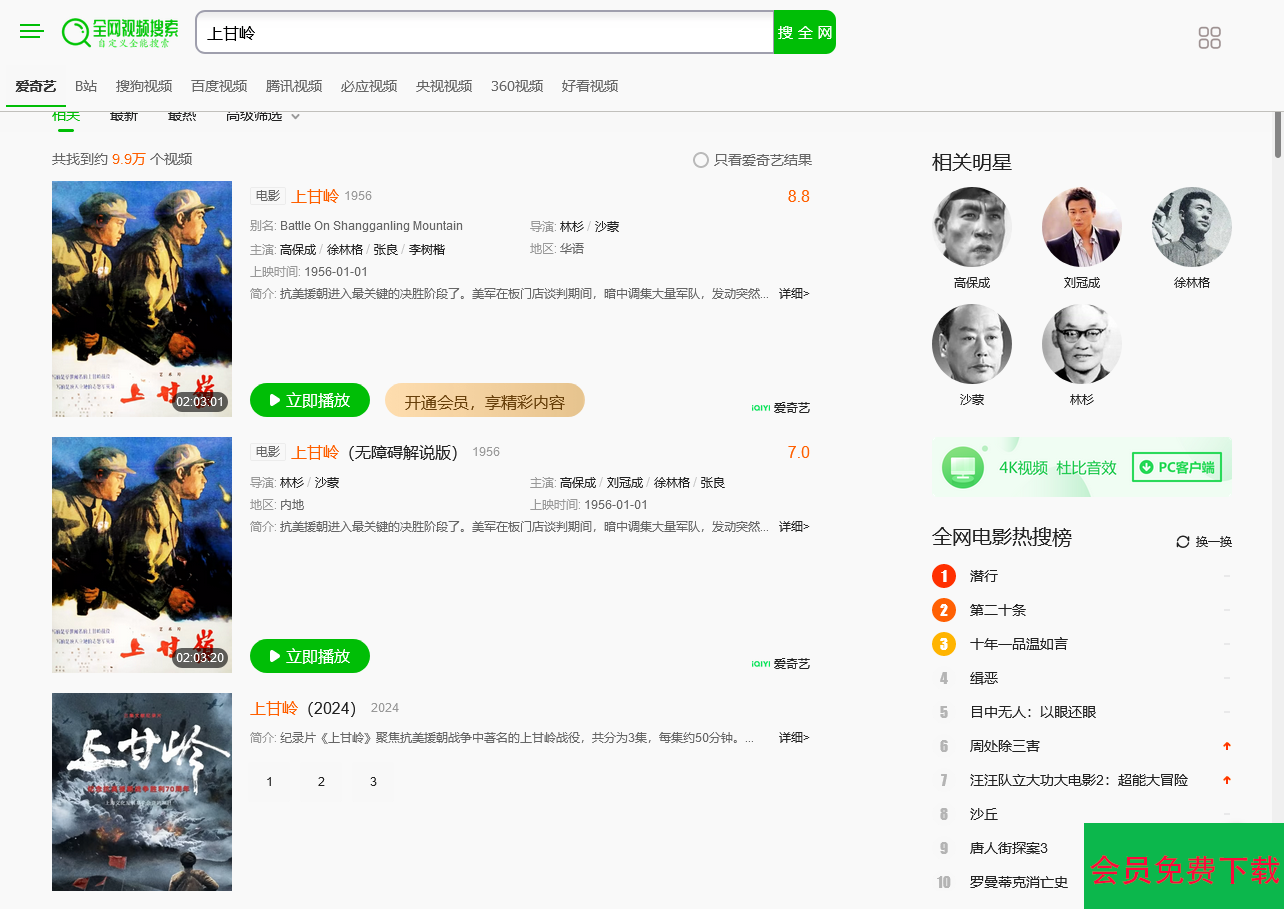The height and width of the screenshot is (909, 1284).
Task: Click the 全网视频搜索 logo
Action: 120,32
